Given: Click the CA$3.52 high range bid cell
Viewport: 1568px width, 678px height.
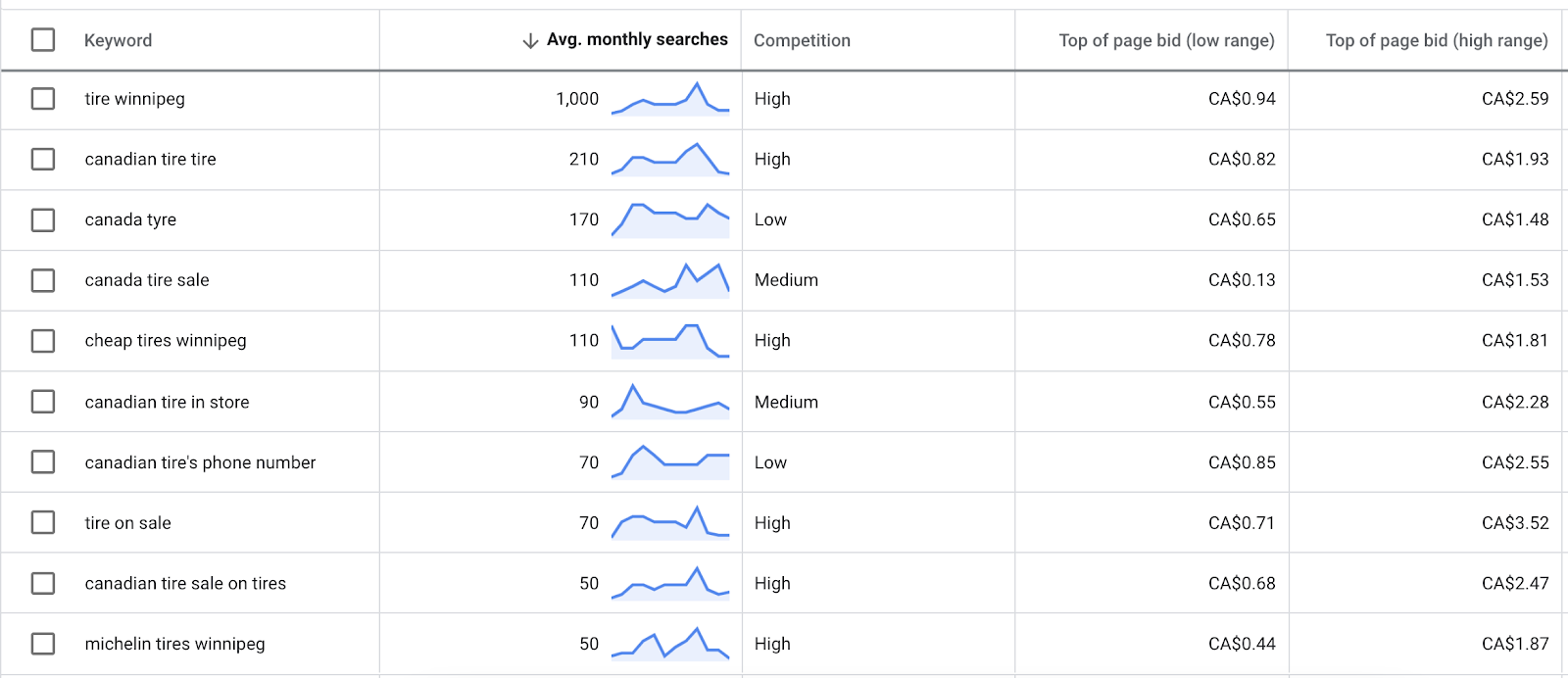Looking at the screenshot, I should (1515, 523).
